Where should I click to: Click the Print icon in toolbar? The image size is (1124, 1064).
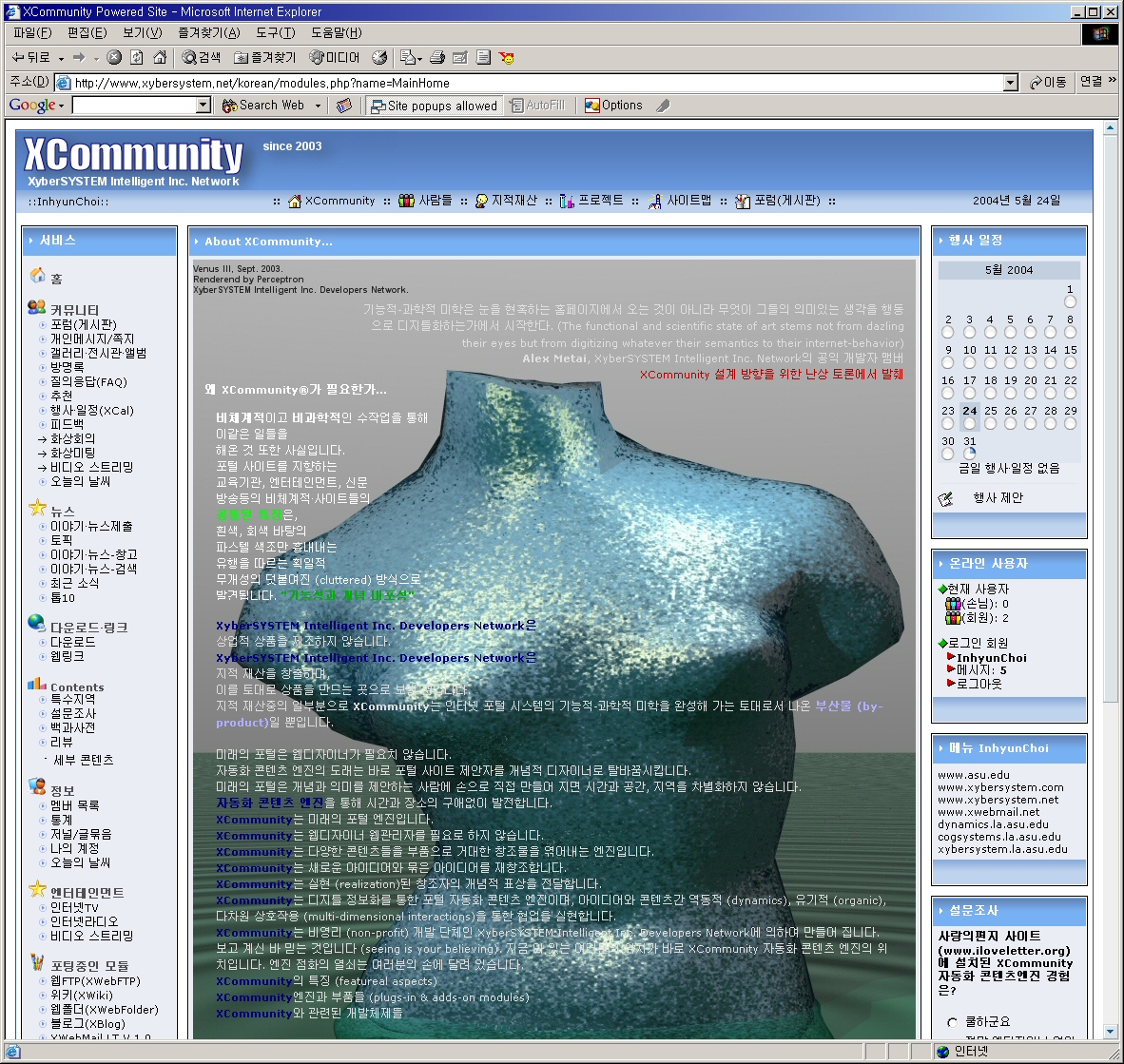pos(437,58)
